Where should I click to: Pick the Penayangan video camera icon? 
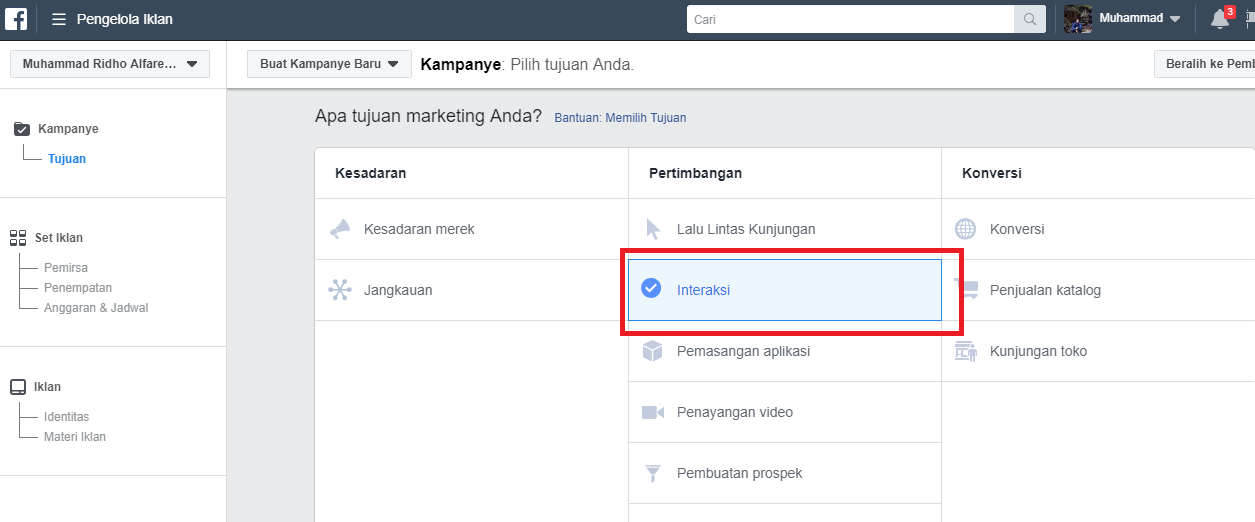653,412
